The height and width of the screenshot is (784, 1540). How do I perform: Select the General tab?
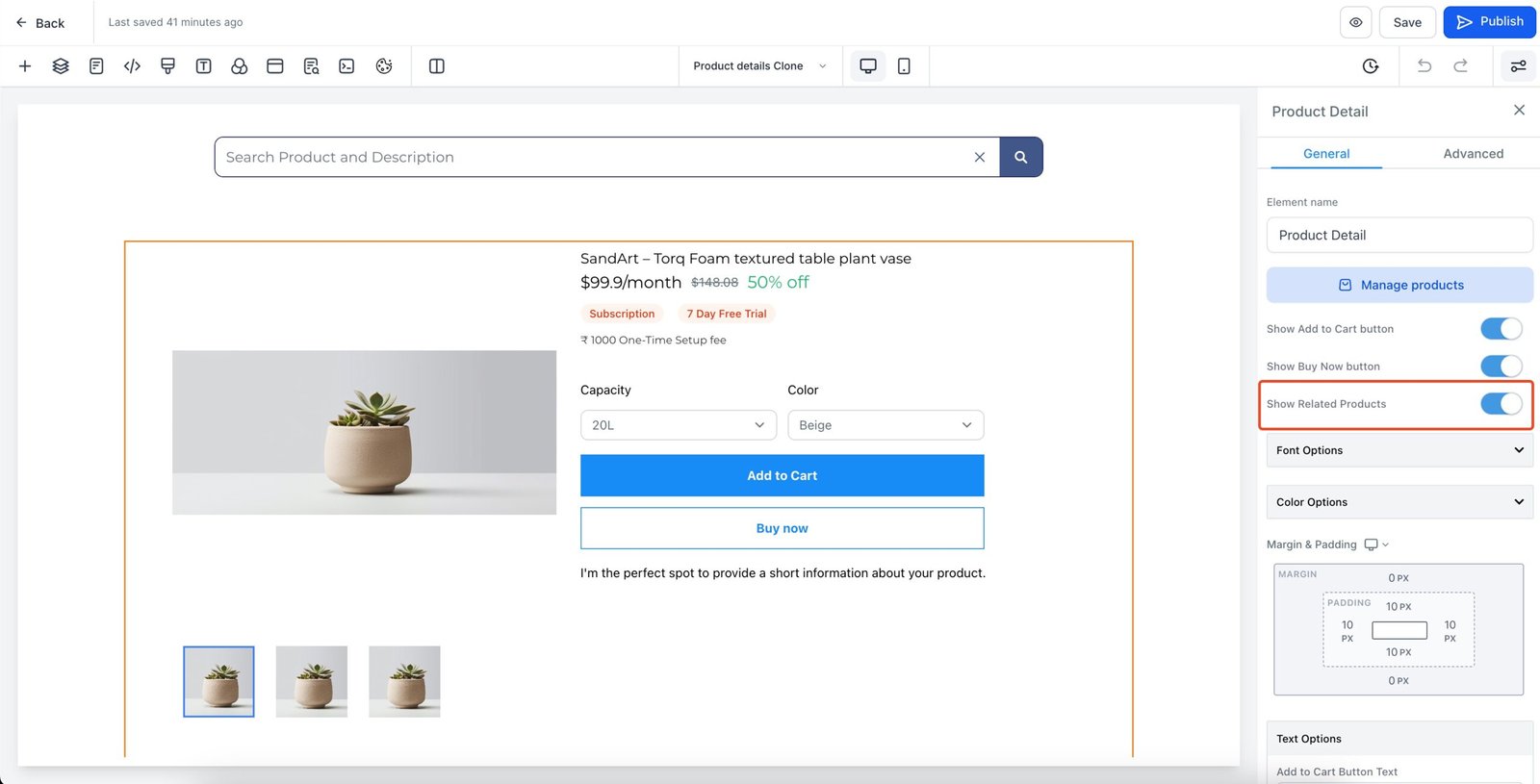coord(1325,154)
